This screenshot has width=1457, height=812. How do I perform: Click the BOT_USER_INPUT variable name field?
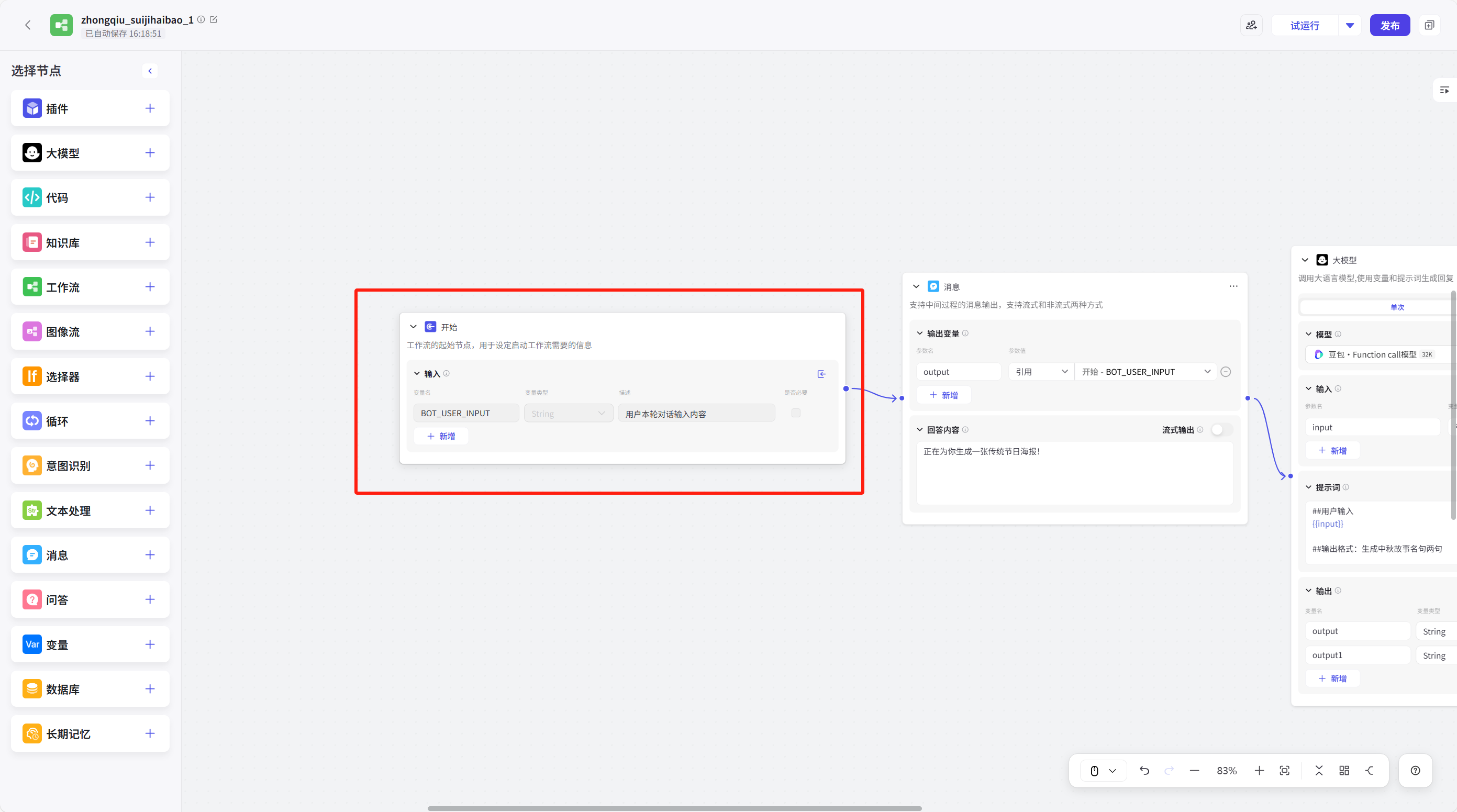[466, 414]
